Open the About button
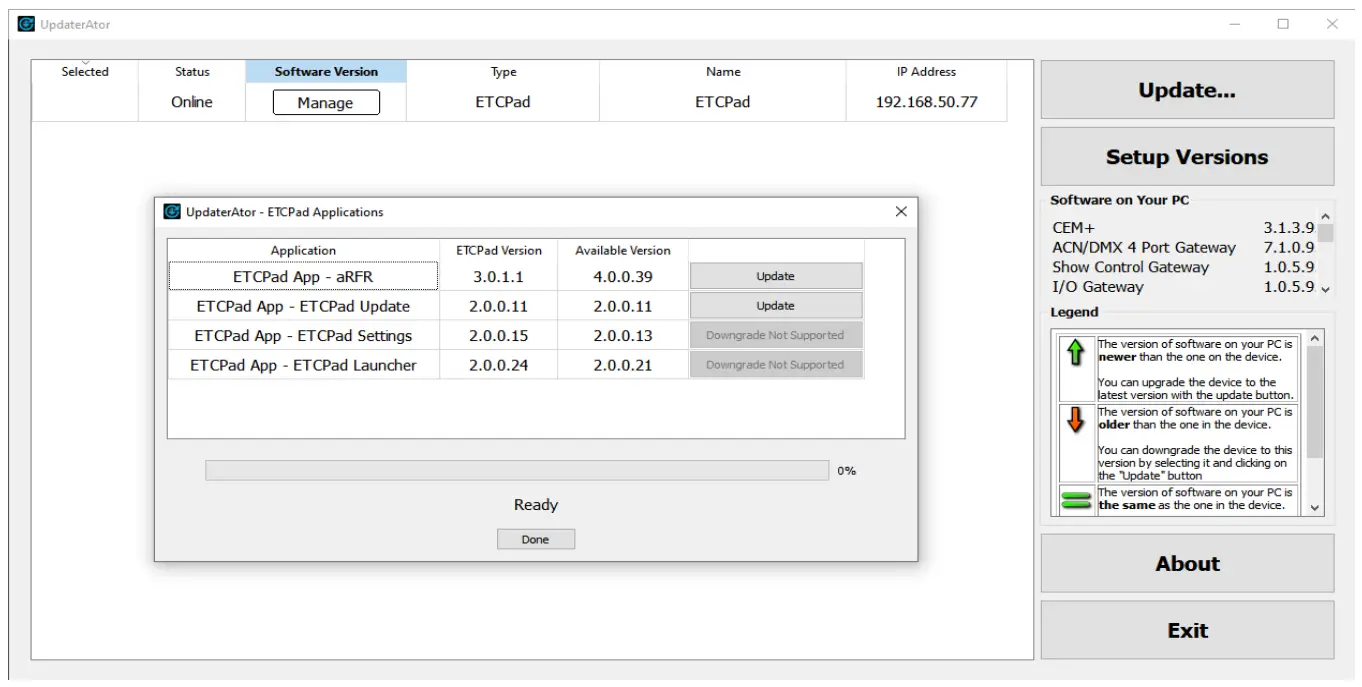Viewport: 1362px width, 687px height. point(1187,564)
